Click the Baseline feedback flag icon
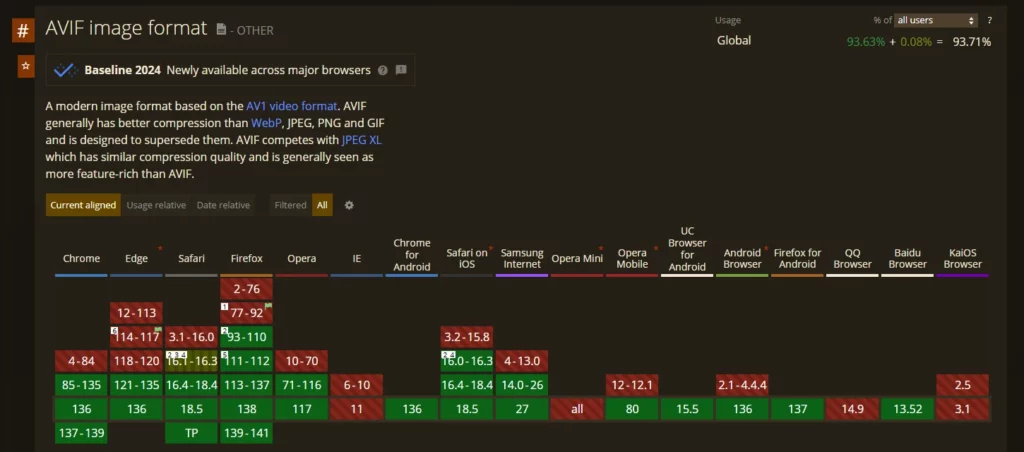Screen dimensions: 1024x452 coord(401,70)
